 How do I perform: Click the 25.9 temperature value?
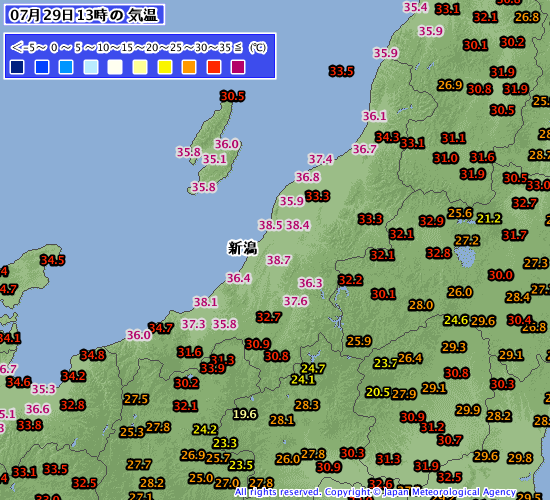[359, 341]
